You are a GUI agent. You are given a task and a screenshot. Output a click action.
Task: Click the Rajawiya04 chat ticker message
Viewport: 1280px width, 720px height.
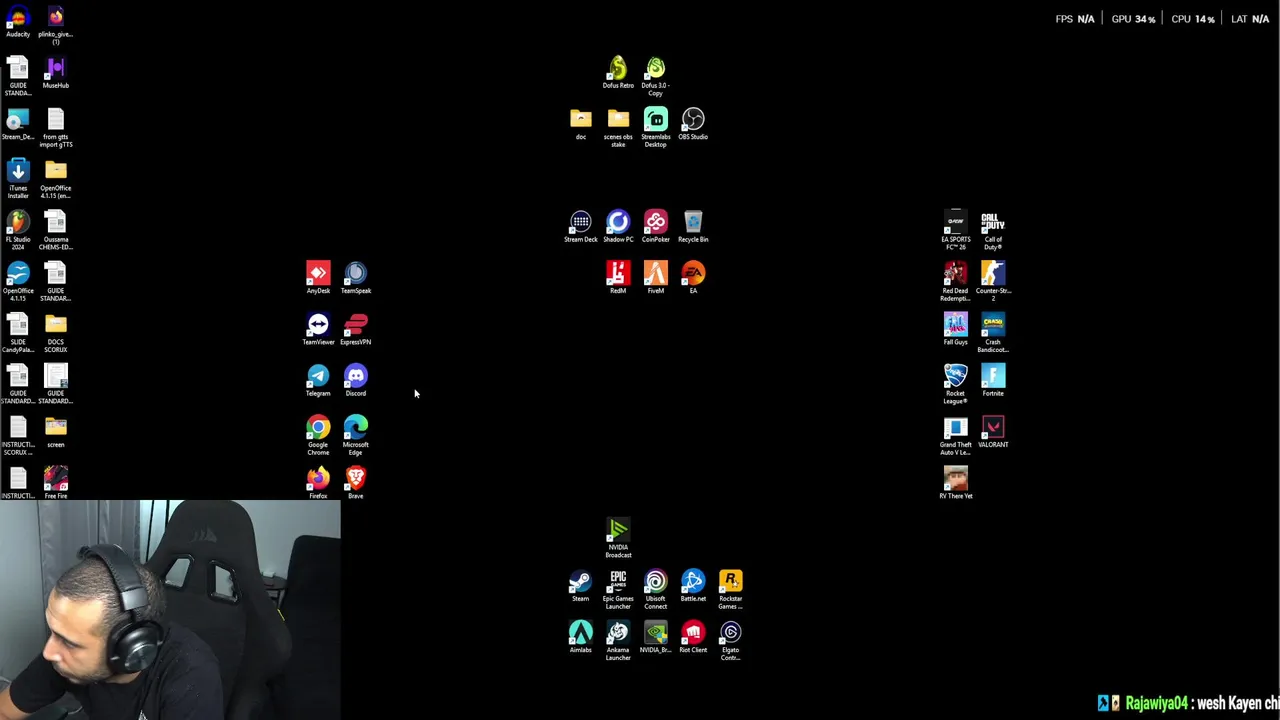1189,704
